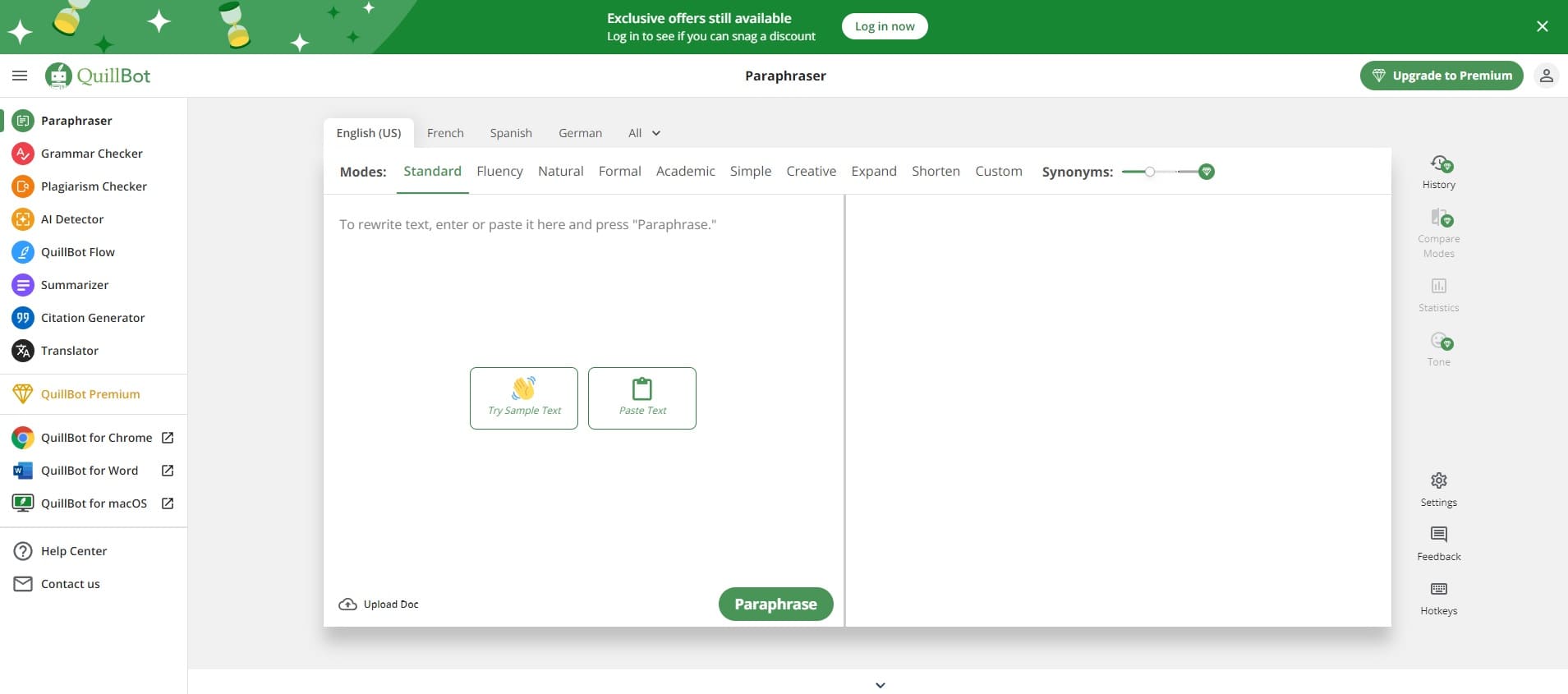Open AI Detector from sidebar
The width and height of the screenshot is (1568, 694).
point(94,219)
